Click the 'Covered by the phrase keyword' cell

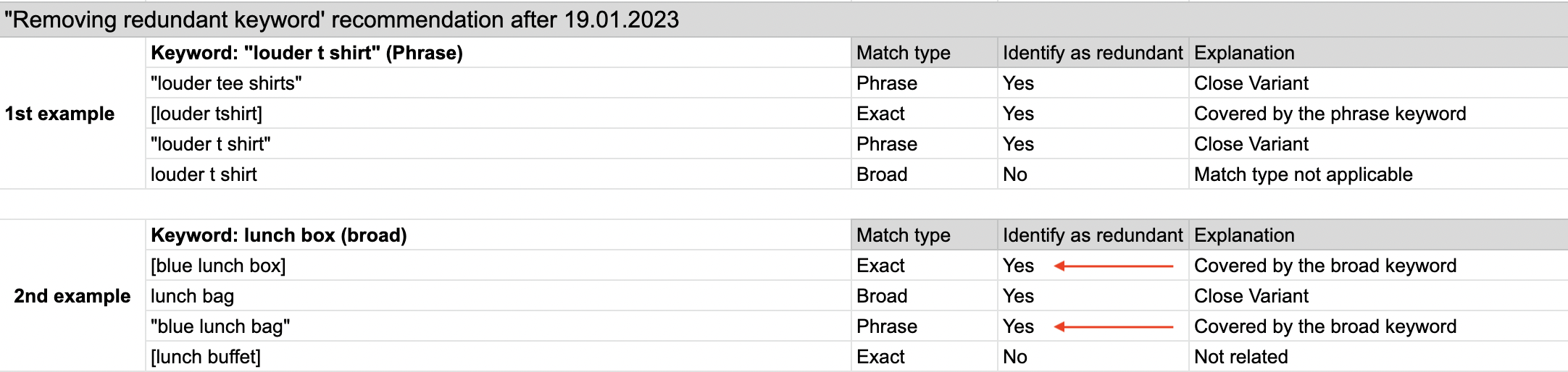click(1378, 114)
